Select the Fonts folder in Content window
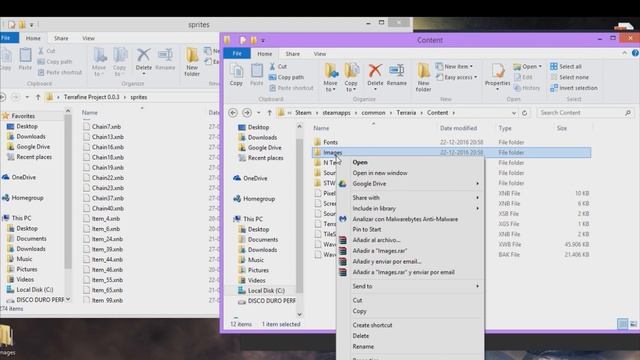 330,142
